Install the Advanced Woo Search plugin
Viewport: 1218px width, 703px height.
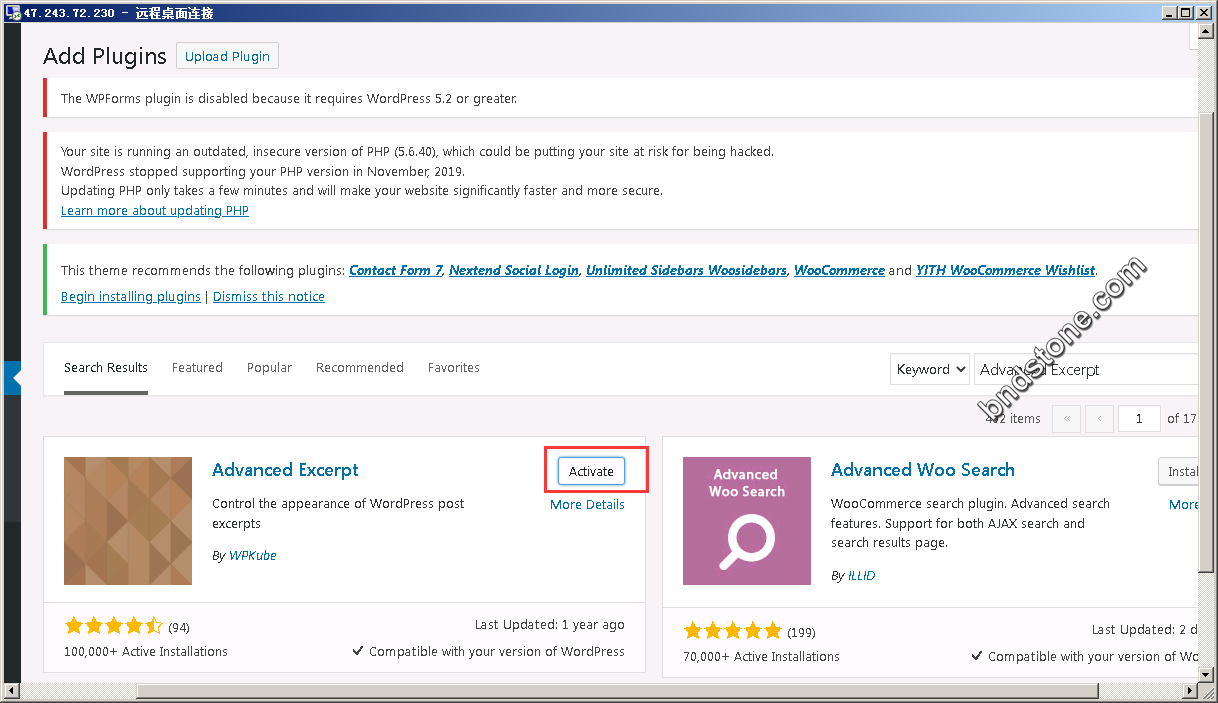(1178, 471)
